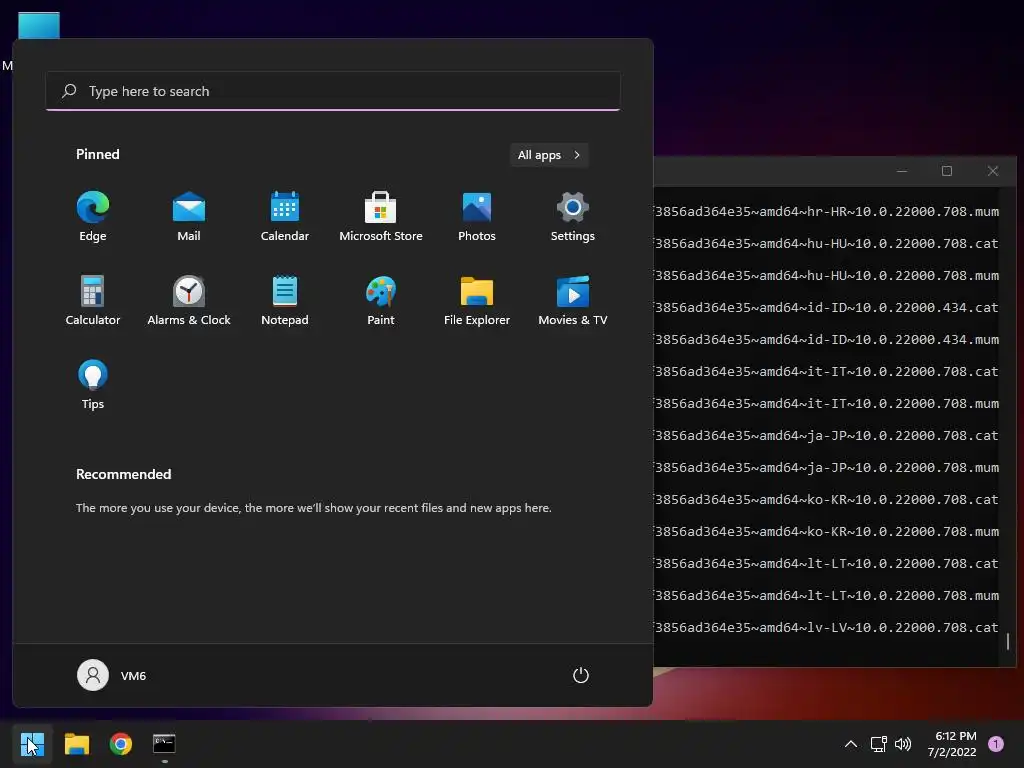Click console line ending it-IT~10.0.22000.708.cat
The image size is (1024, 768).
826,372
